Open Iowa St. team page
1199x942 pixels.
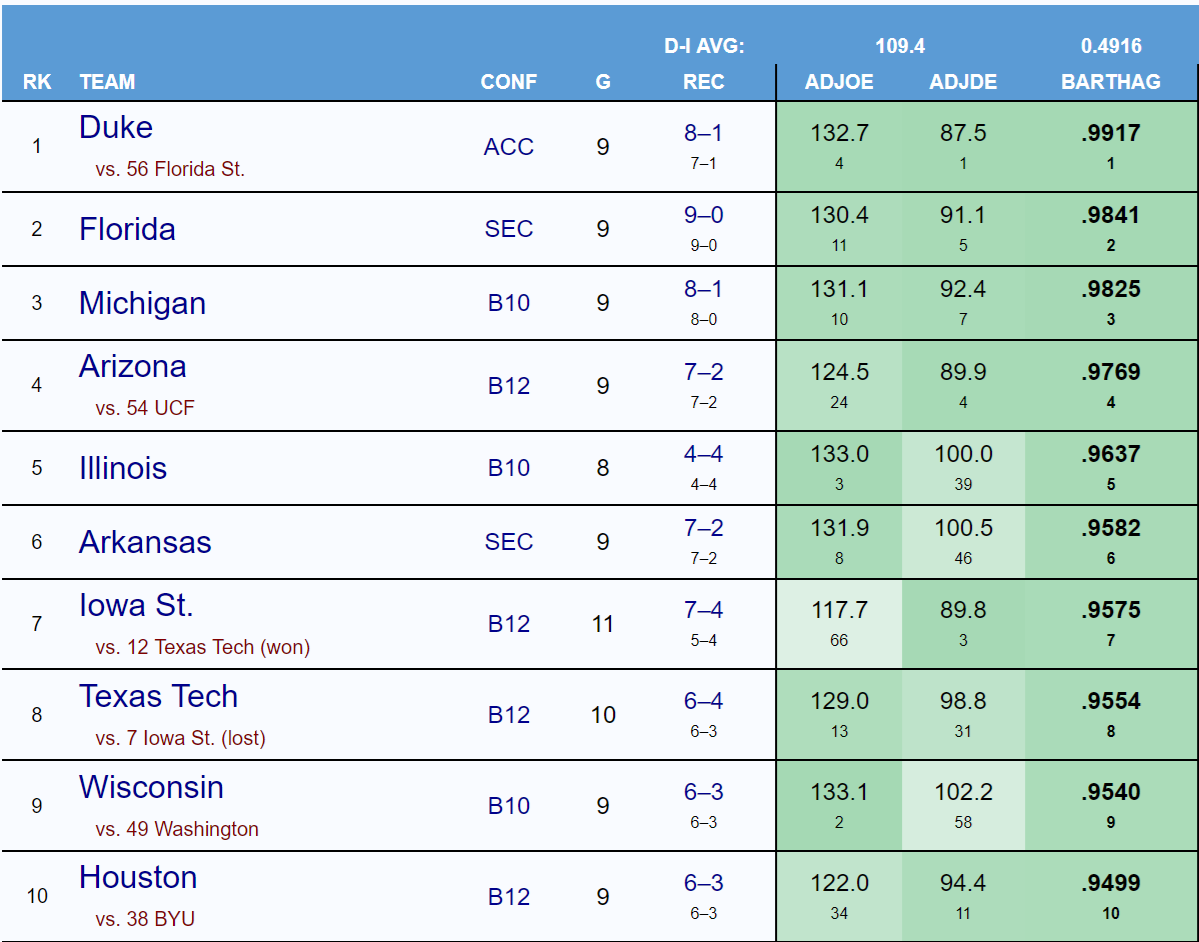(x=136, y=605)
